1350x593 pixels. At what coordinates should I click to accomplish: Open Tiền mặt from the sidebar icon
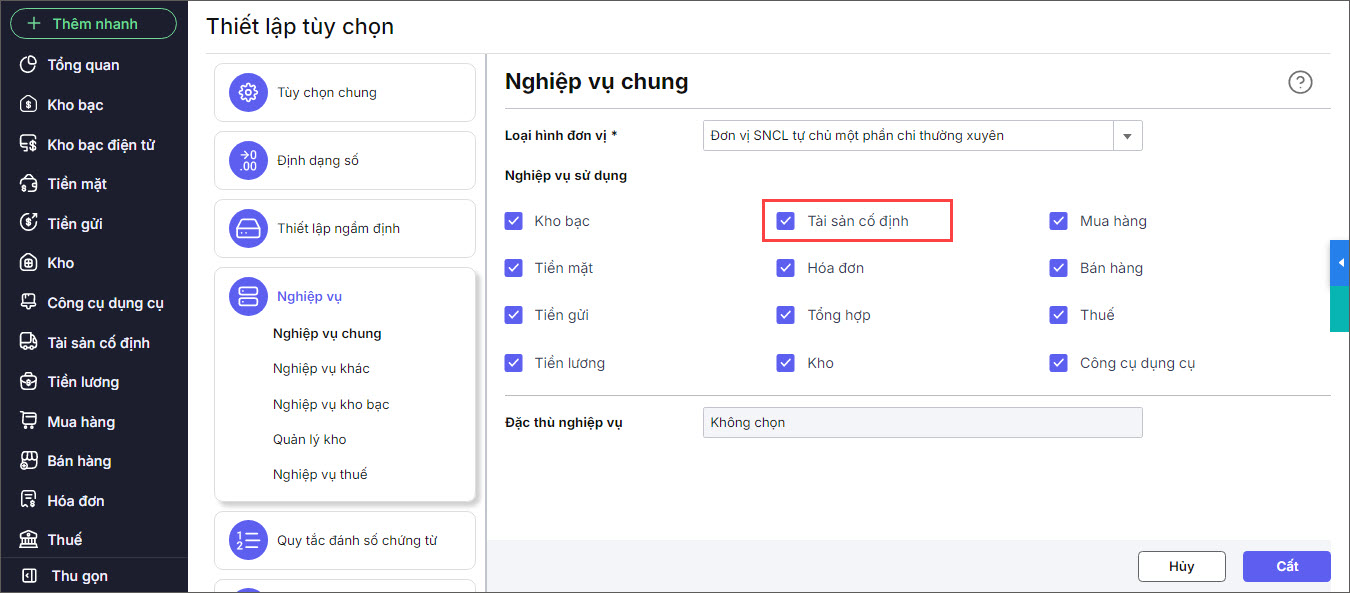[x=29, y=184]
